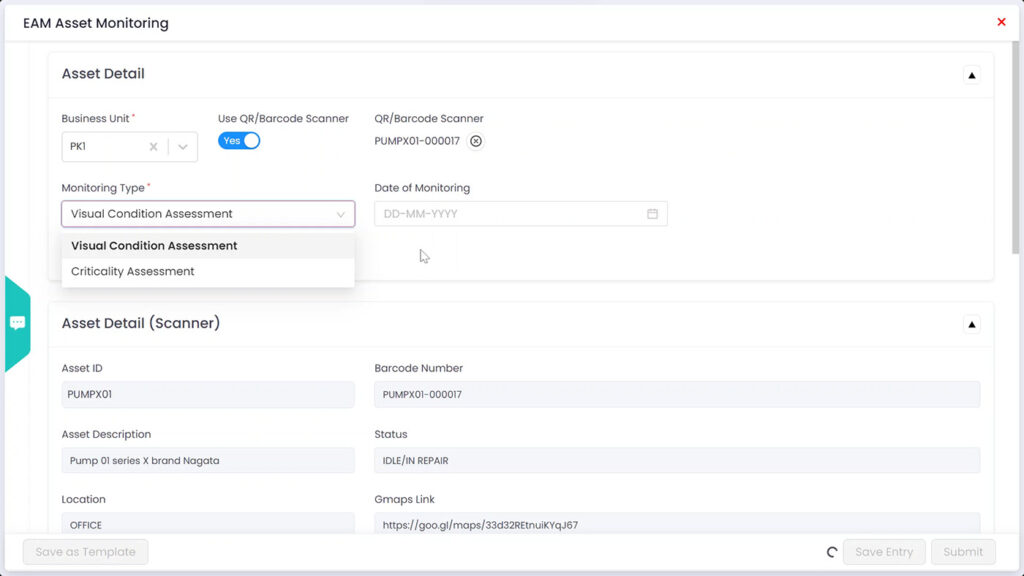Click the Asset Description field

(207, 459)
